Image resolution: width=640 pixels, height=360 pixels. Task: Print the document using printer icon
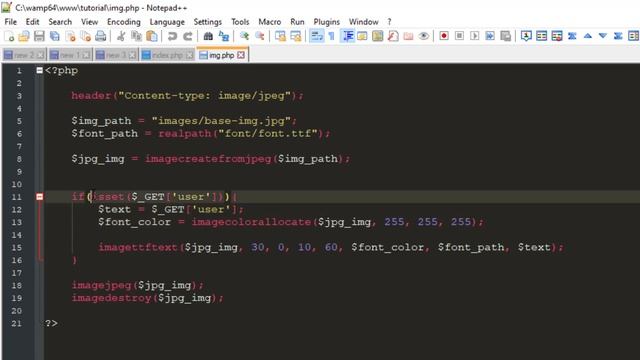100,36
